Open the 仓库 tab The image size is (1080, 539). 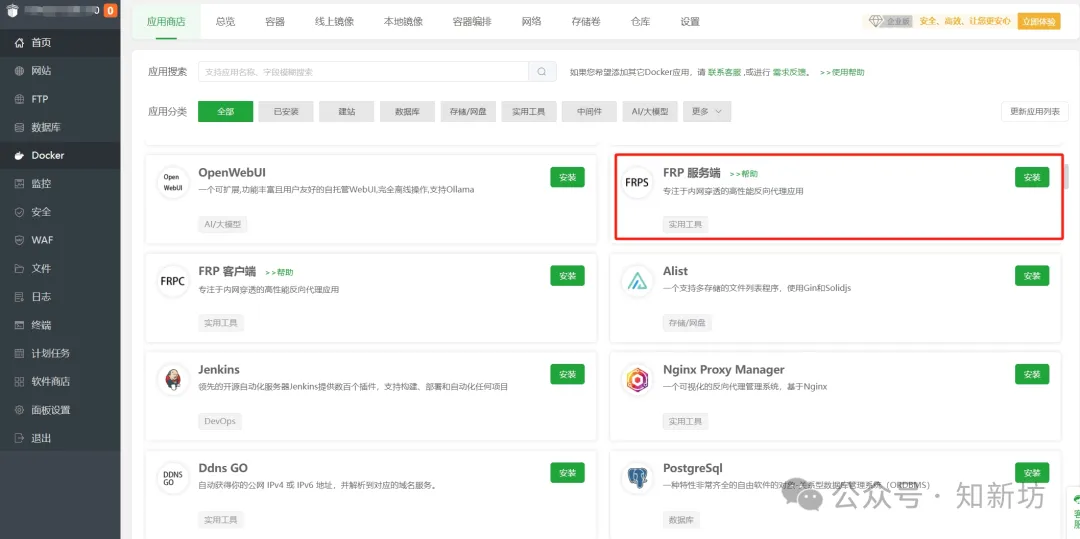640,21
